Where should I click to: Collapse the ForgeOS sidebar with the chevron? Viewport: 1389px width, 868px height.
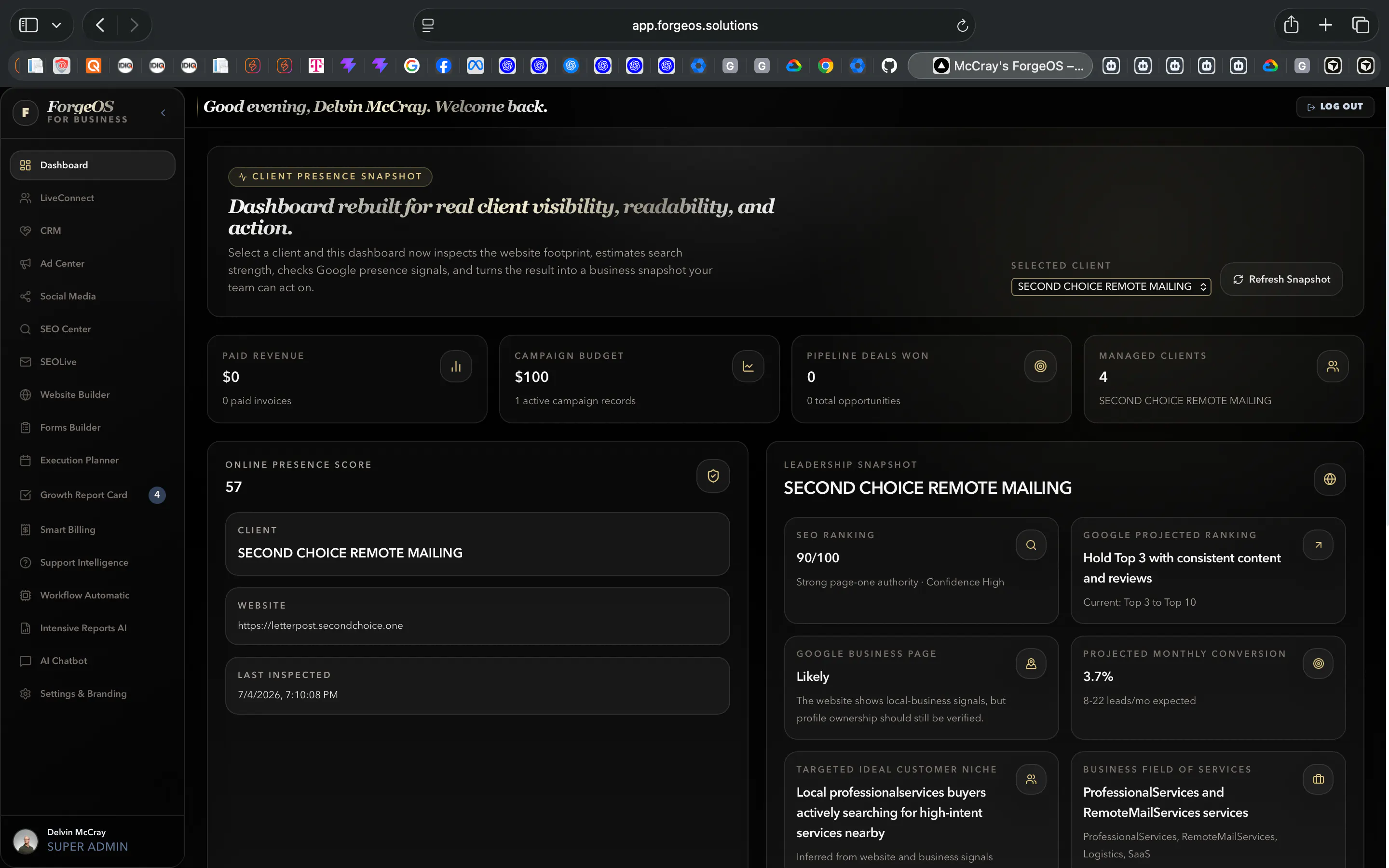click(163, 112)
